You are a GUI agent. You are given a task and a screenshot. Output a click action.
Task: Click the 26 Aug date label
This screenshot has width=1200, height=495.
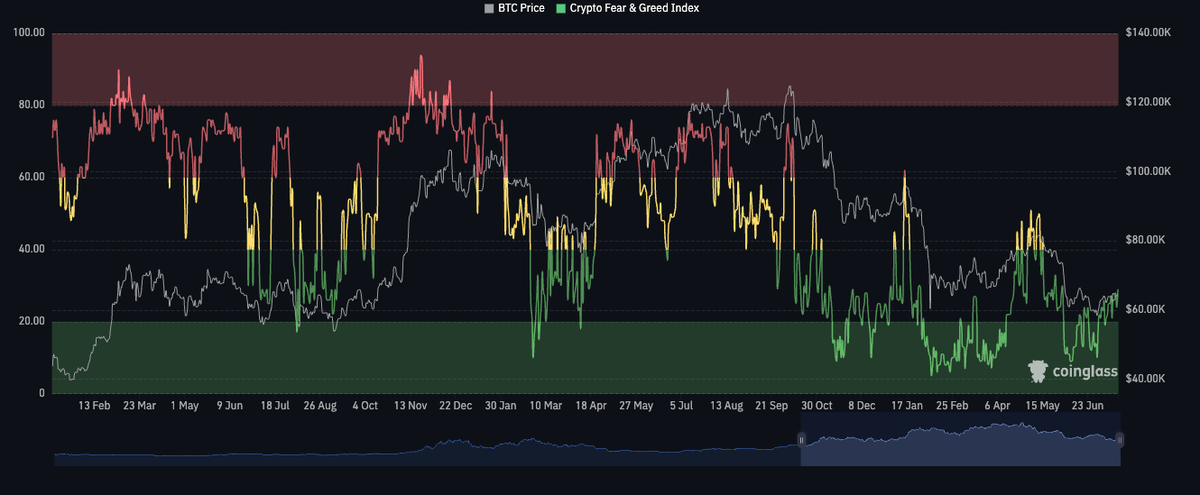[x=320, y=406]
